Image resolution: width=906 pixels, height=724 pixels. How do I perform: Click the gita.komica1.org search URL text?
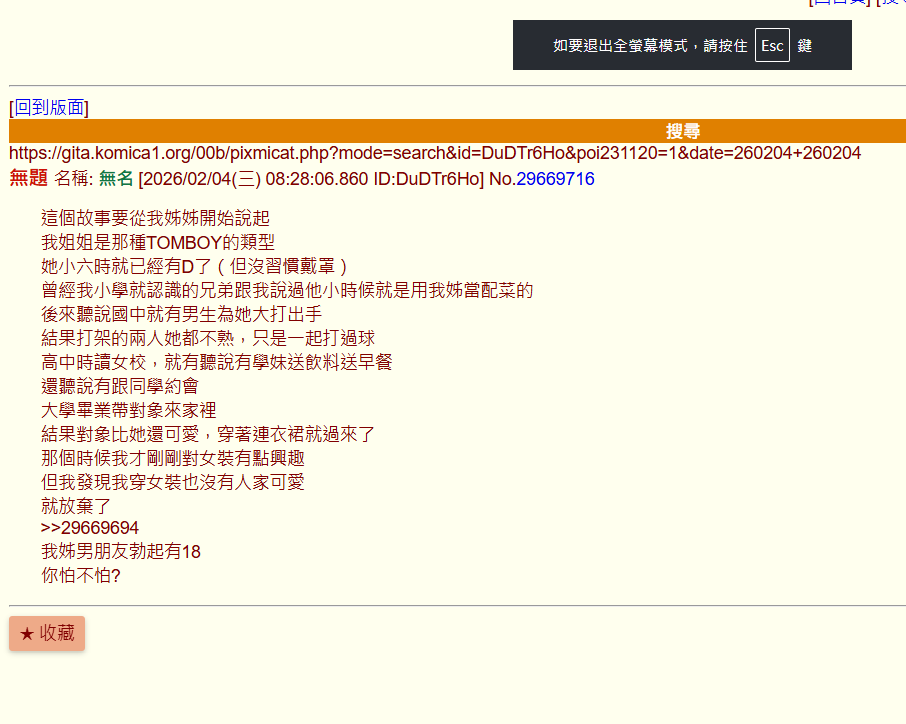click(x=434, y=154)
